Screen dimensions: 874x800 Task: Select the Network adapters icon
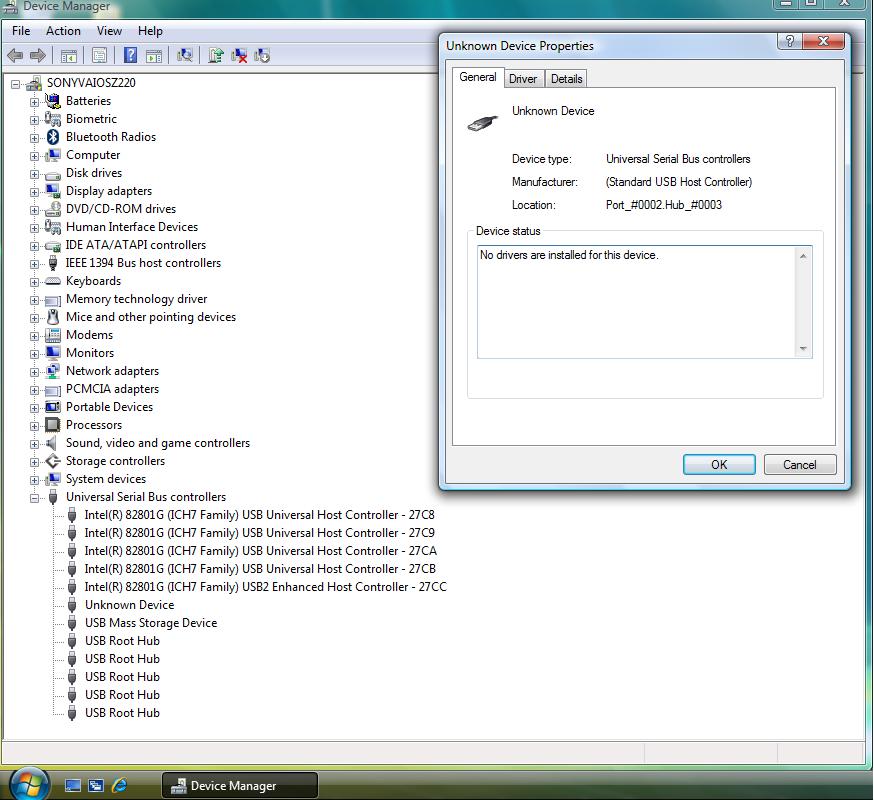coord(53,371)
